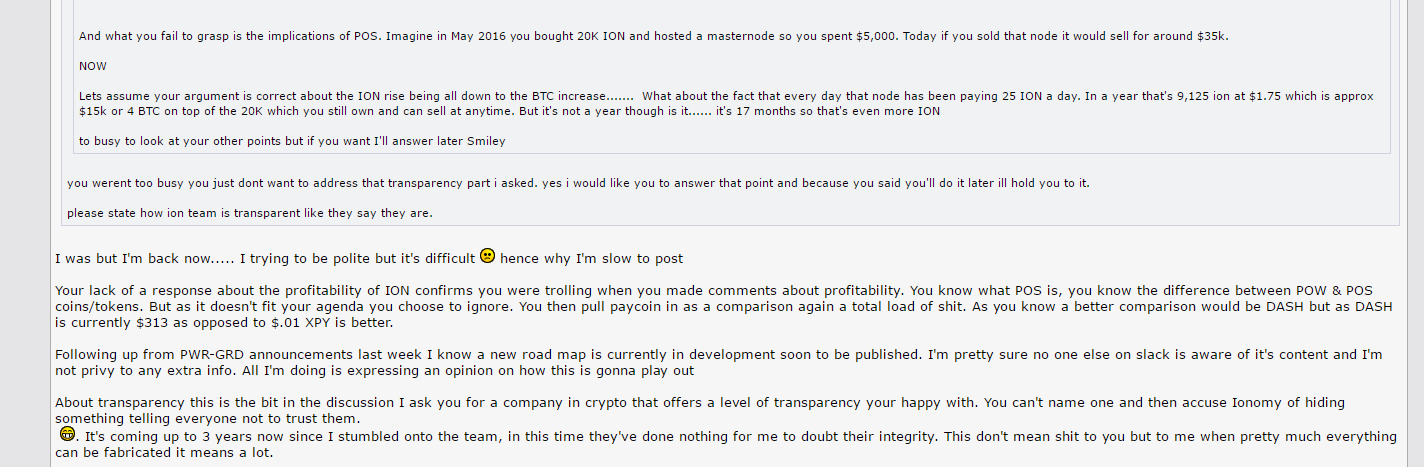This screenshot has height=467, width=1424.
Task: Click the word "Smiley" in the quoted post
Action: click(x=486, y=141)
